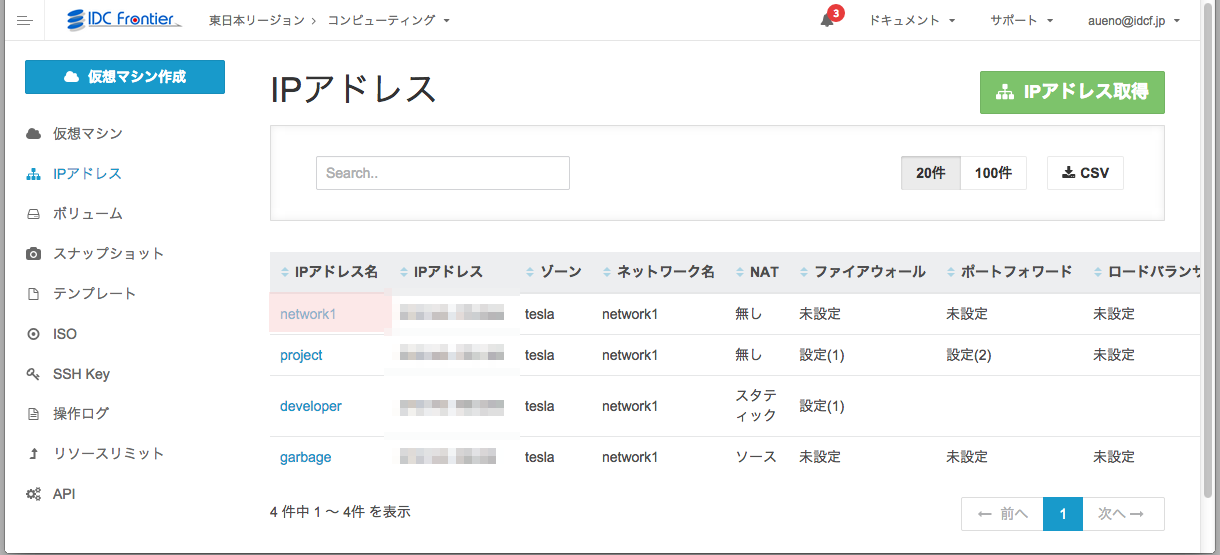Click the disk icon beside ボリューム
1220x555 pixels.
[x=33, y=214]
